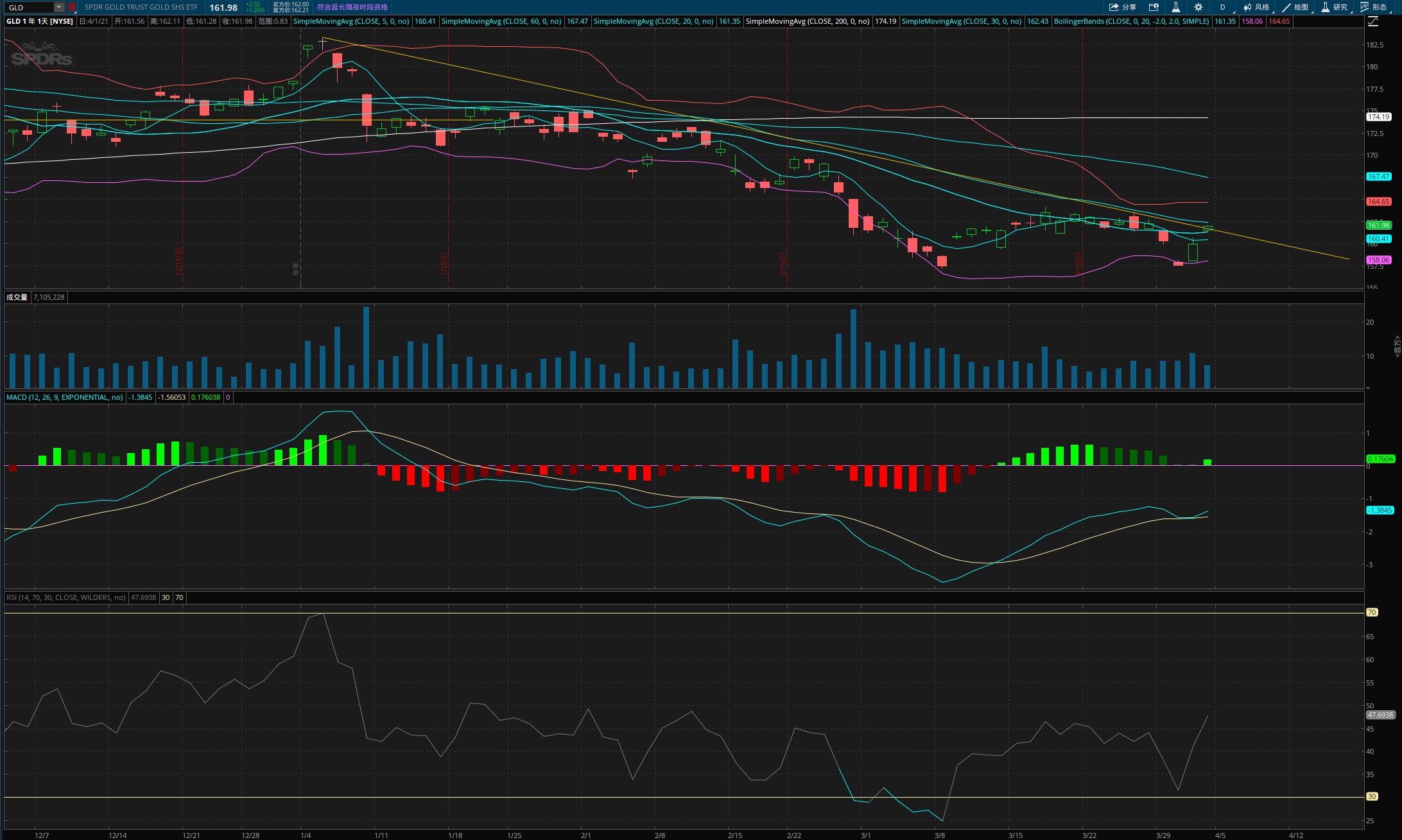1402x840 pixels.
Task: Click the 1/15/21 red date marker
Action: (x=444, y=263)
